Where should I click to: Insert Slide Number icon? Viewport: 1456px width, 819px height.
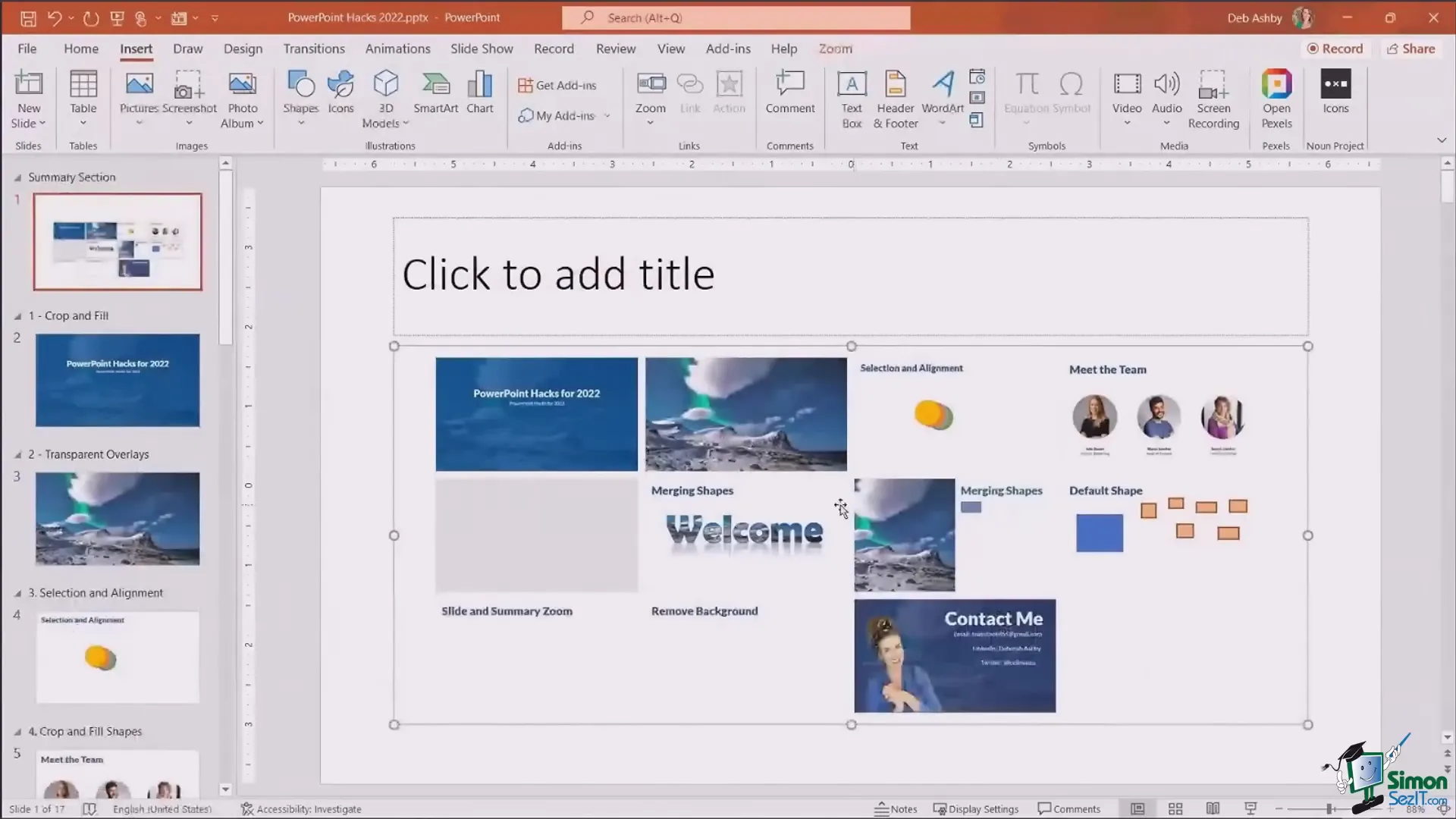[x=977, y=98]
